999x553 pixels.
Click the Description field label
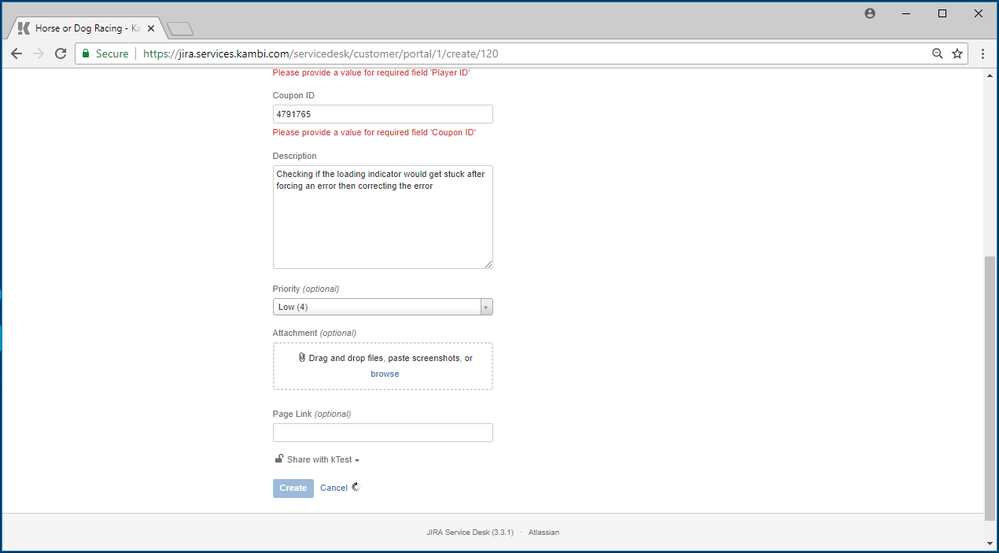[294, 156]
